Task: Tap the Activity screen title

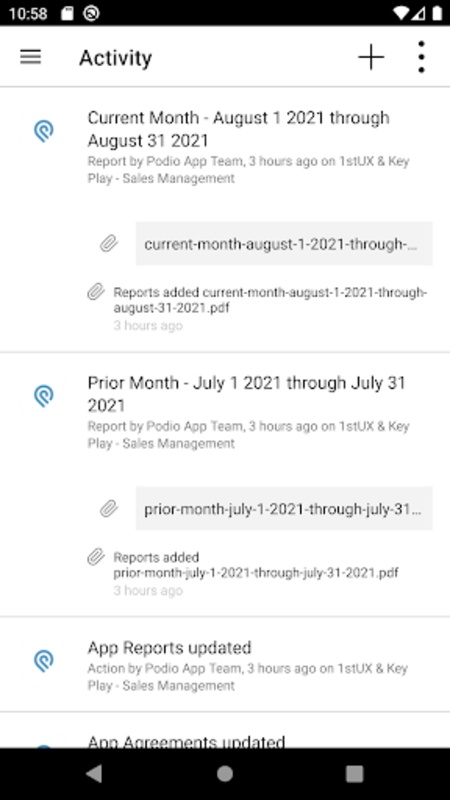Action: (x=116, y=58)
